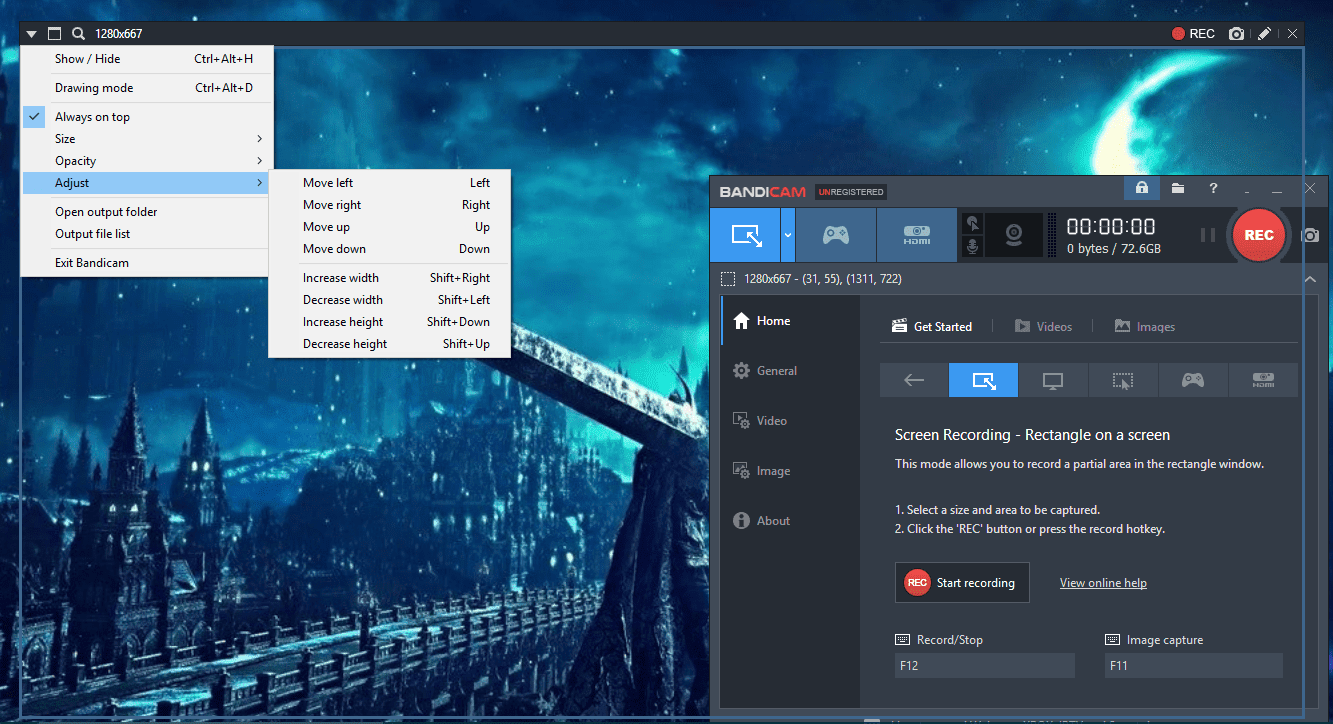Open help question mark icon in Bandicam

click(x=1213, y=188)
